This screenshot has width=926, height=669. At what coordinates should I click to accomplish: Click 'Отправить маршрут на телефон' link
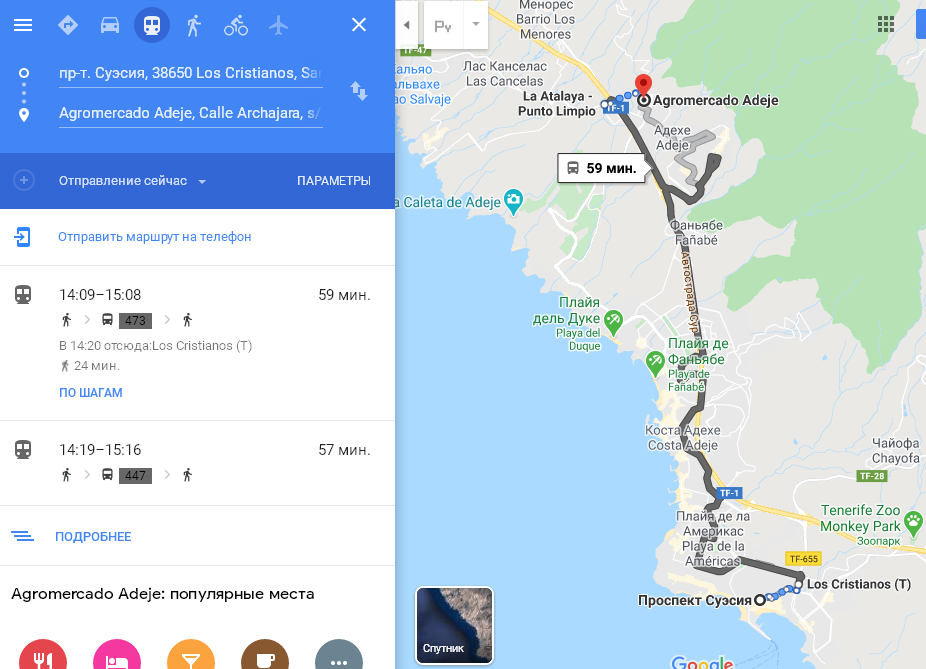pyautogui.click(x=155, y=237)
